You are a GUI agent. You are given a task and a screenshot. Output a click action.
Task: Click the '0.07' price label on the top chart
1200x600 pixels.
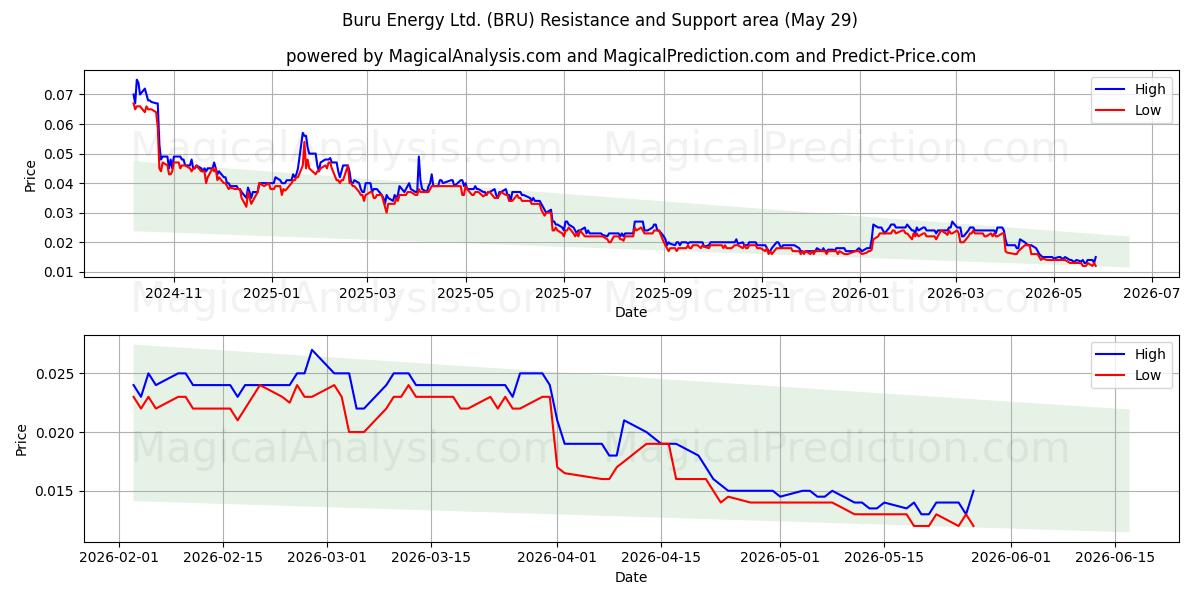pyautogui.click(x=60, y=95)
